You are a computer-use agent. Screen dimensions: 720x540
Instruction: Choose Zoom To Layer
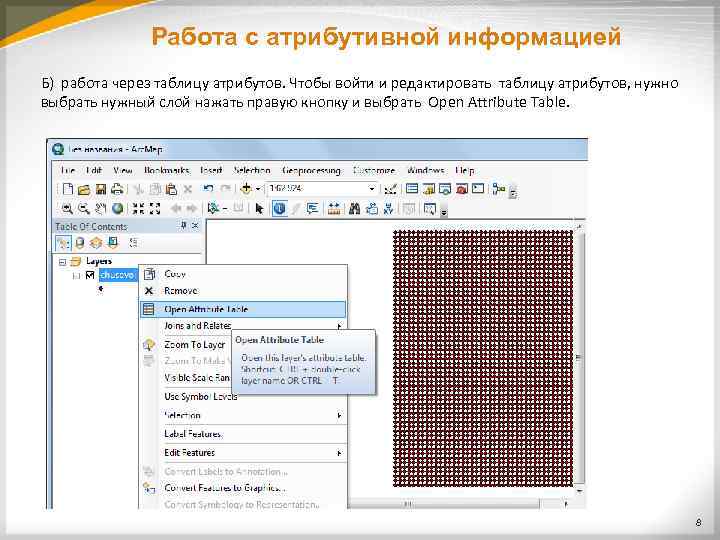(x=195, y=345)
